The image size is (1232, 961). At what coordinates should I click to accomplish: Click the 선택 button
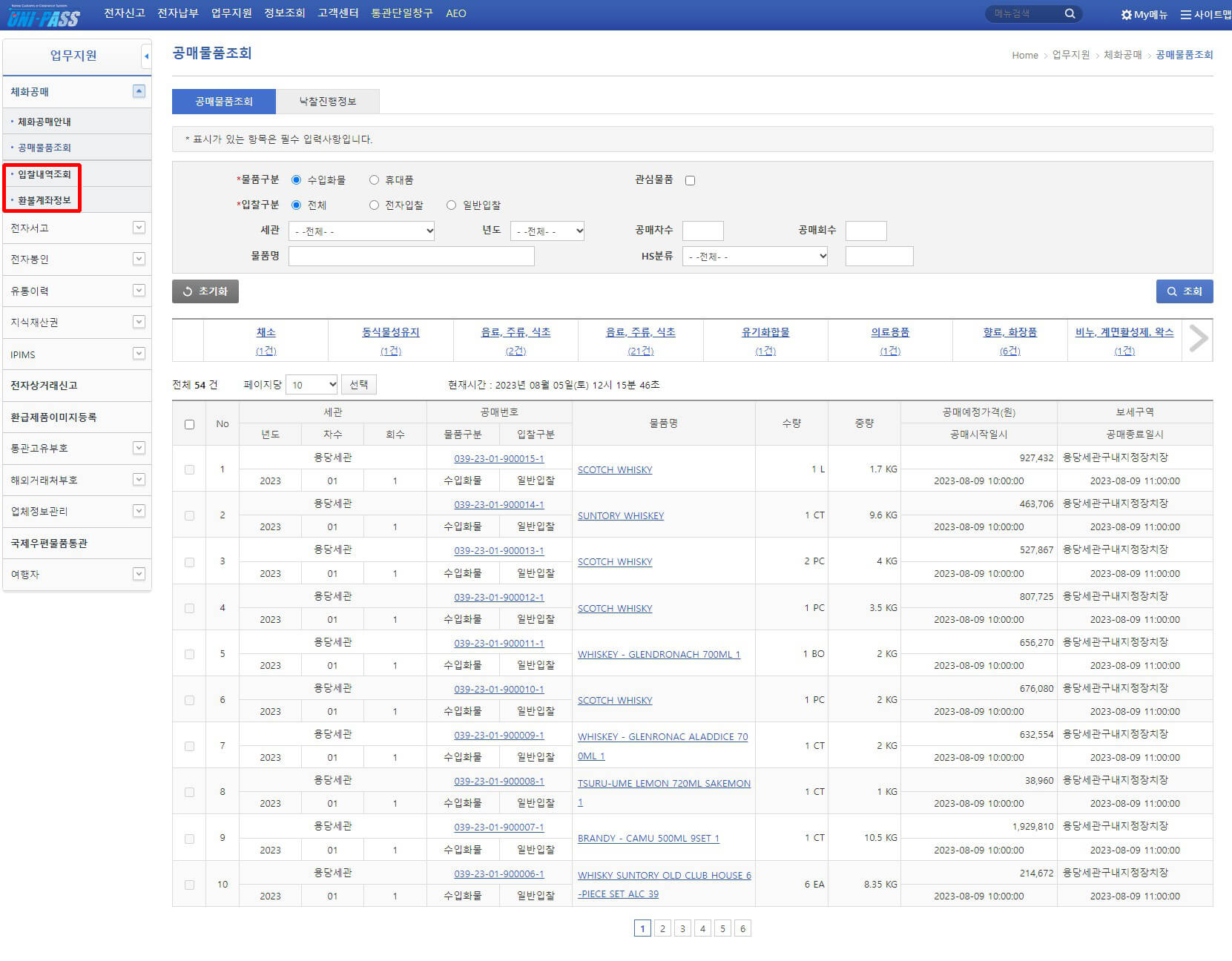[x=359, y=384]
